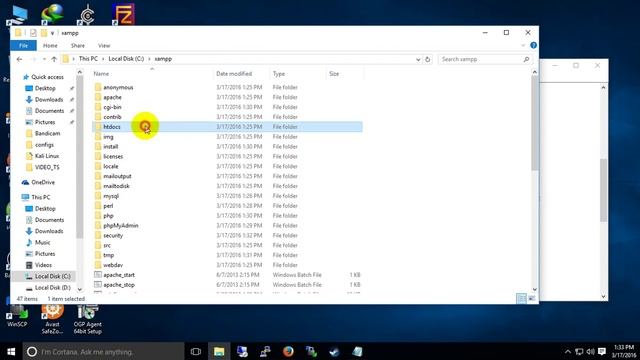Open the htdocs folder row
Viewport: 640px width, 360px height.
(x=227, y=127)
